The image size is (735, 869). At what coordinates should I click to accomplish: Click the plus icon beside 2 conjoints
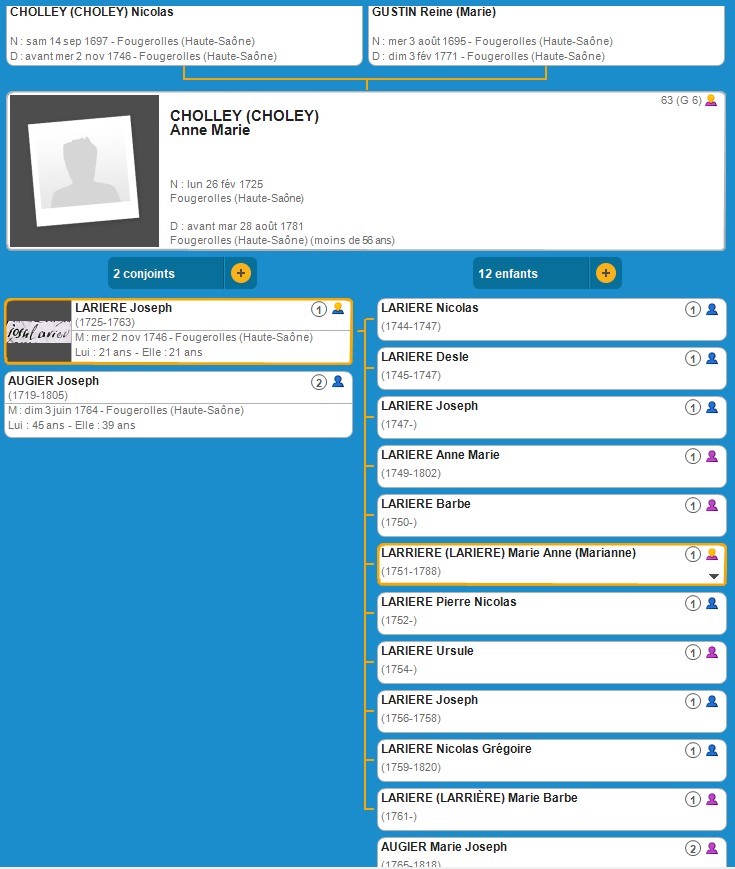(x=241, y=273)
